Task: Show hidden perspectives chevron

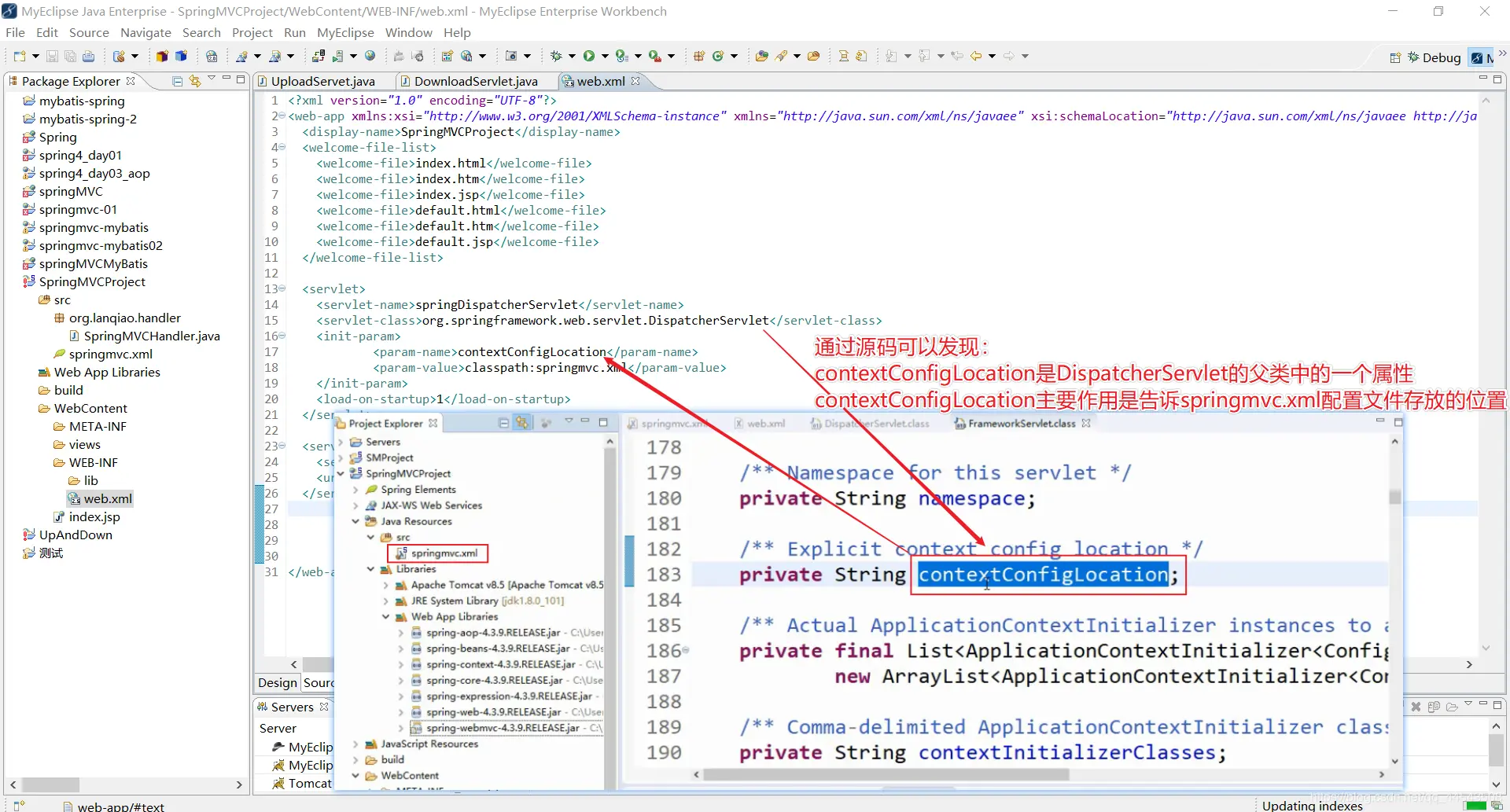Action: tap(1502, 55)
